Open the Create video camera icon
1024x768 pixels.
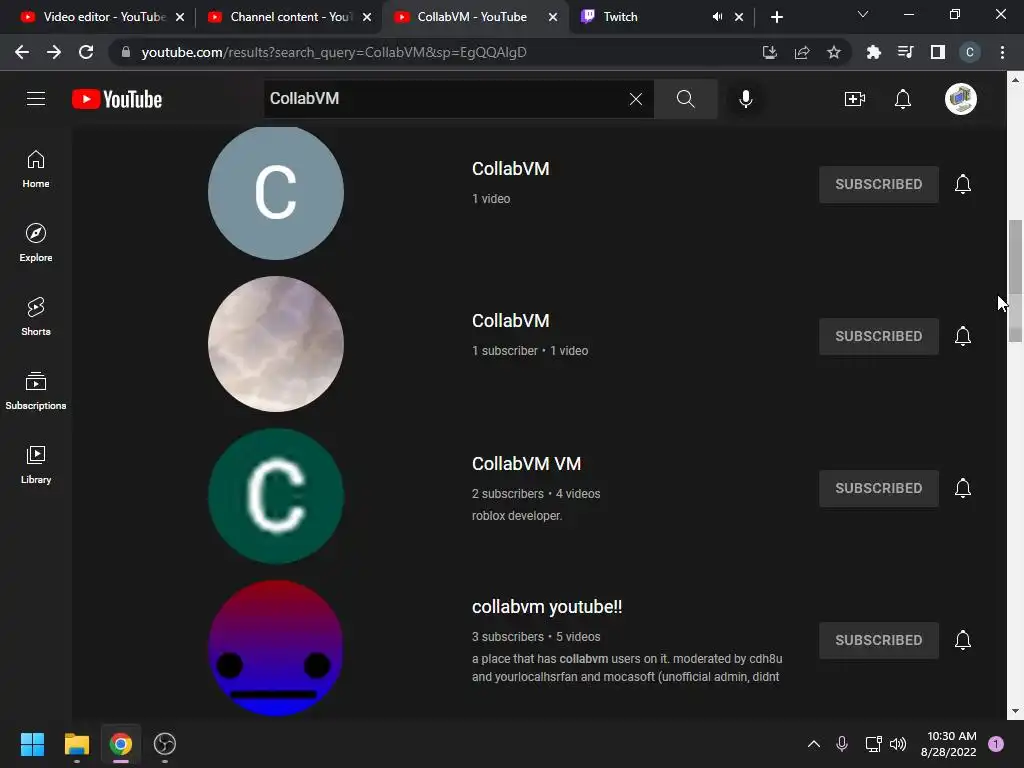click(855, 99)
